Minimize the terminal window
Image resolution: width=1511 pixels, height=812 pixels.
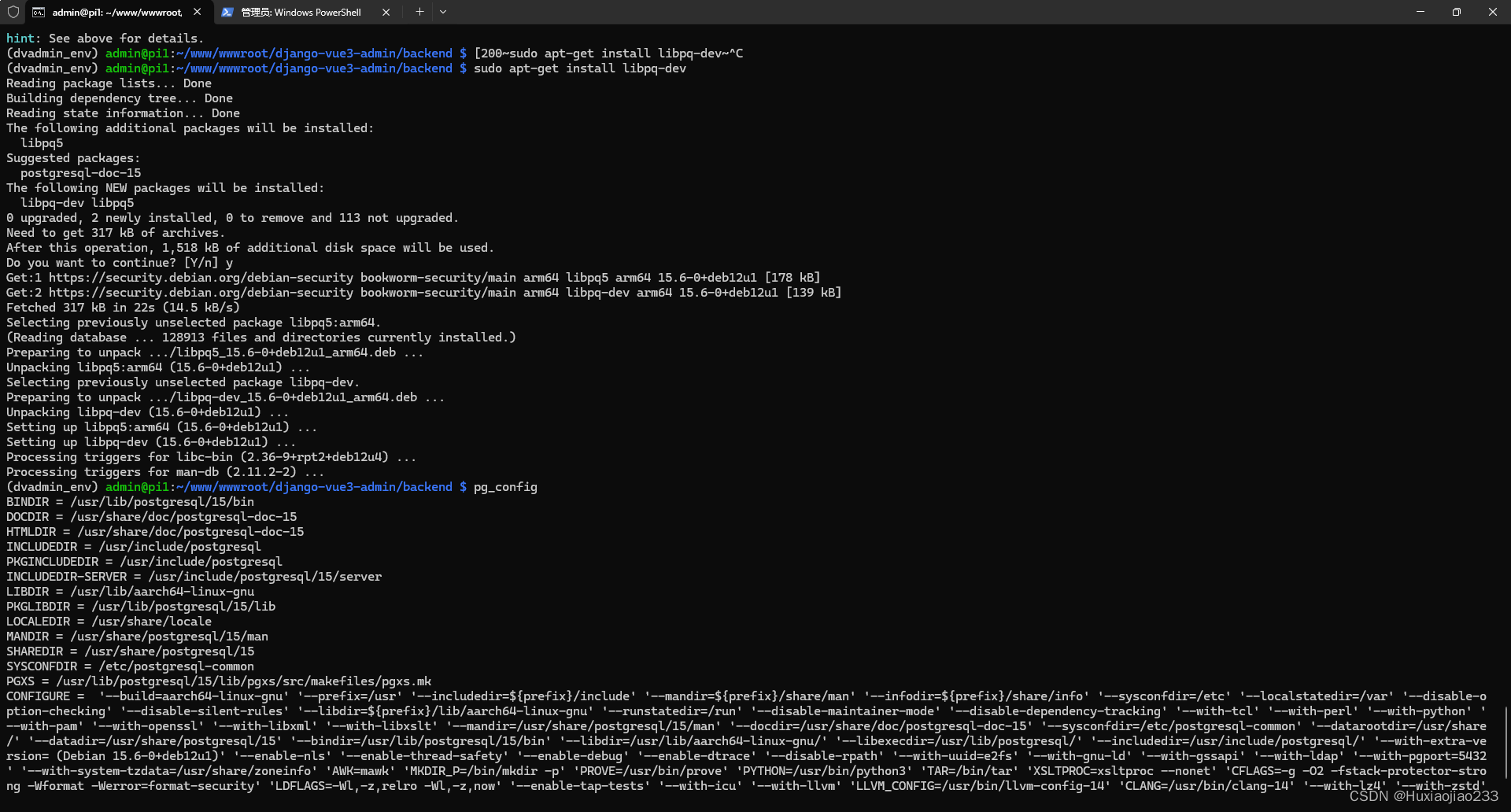point(1420,12)
